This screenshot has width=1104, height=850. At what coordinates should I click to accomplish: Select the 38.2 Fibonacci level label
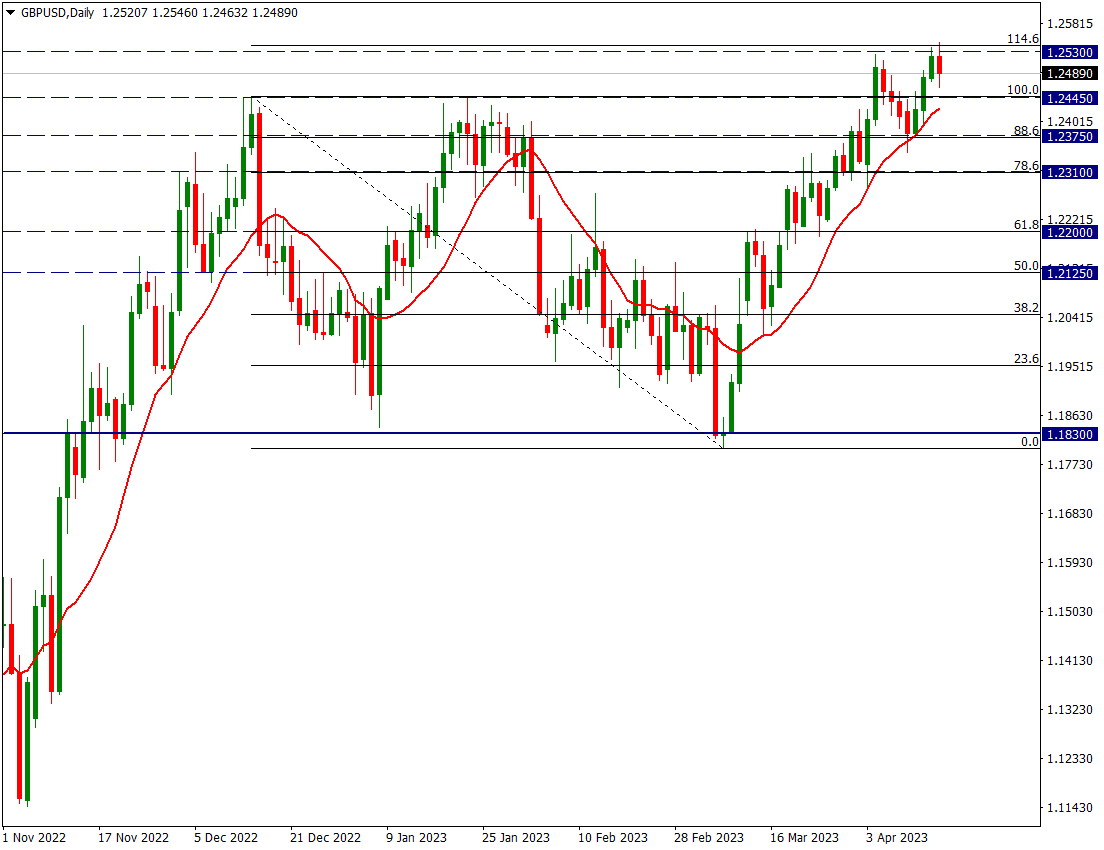tap(1026, 308)
